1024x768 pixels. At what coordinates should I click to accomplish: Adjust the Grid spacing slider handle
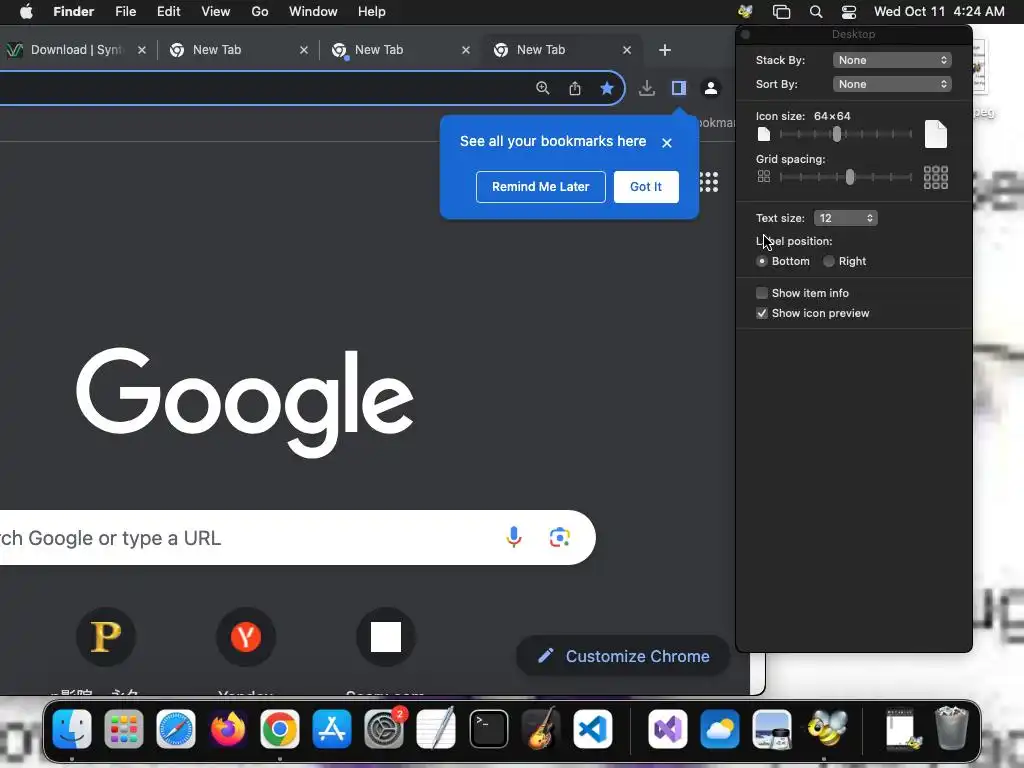(850, 177)
